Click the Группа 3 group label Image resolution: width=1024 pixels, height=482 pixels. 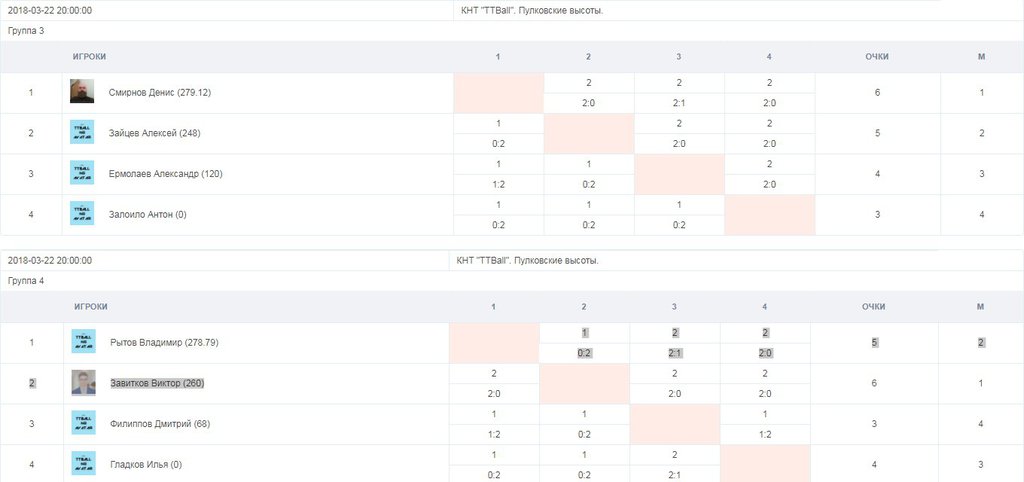click(x=26, y=31)
